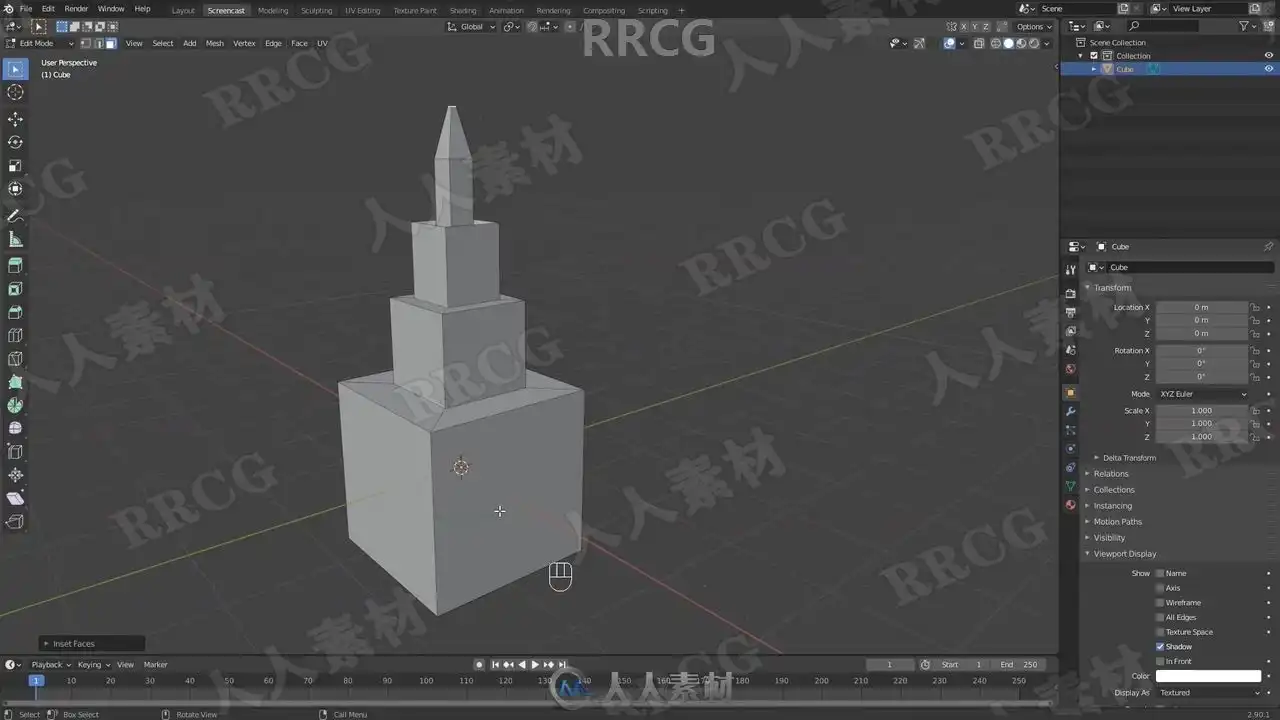Viewport: 1280px width, 720px height.
Task: Toggle X-ray view in the header
Action: pos(979,43)
